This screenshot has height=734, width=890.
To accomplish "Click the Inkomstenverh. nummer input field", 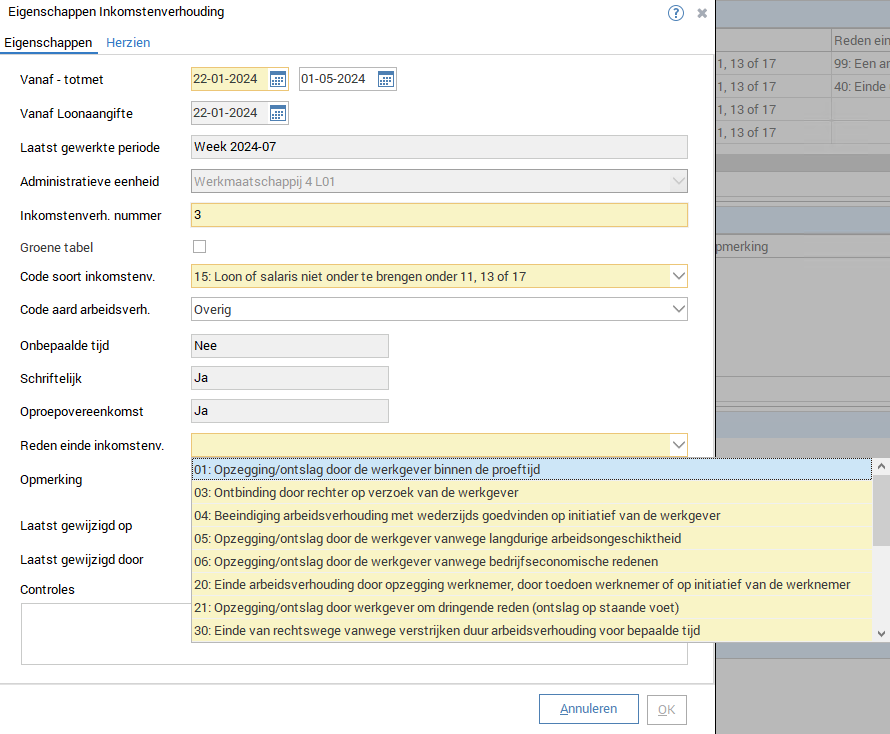I will click(x=438, y=215).
